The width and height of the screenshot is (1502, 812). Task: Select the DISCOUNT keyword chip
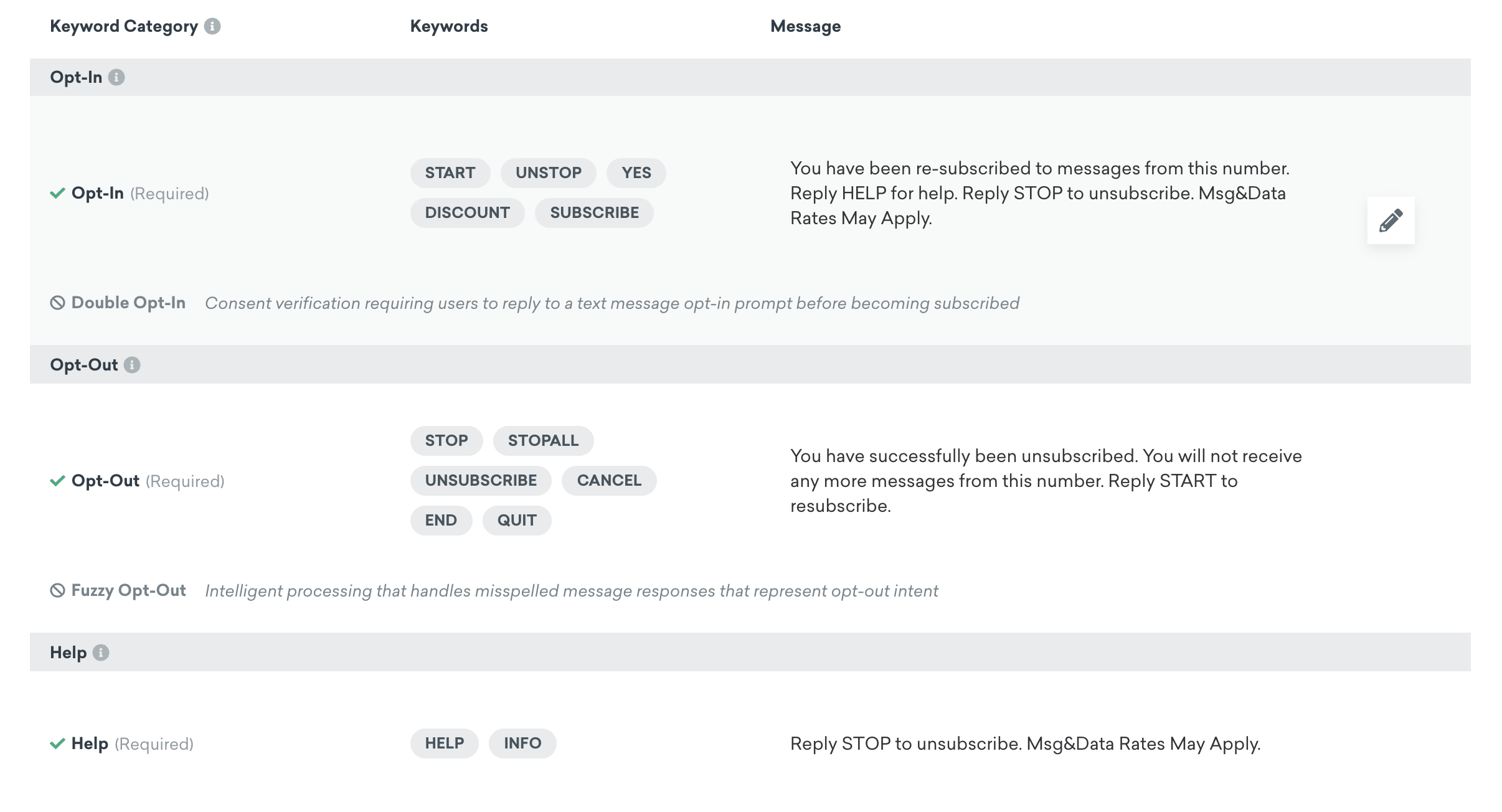pyautogui.click(x=468, y=213)
